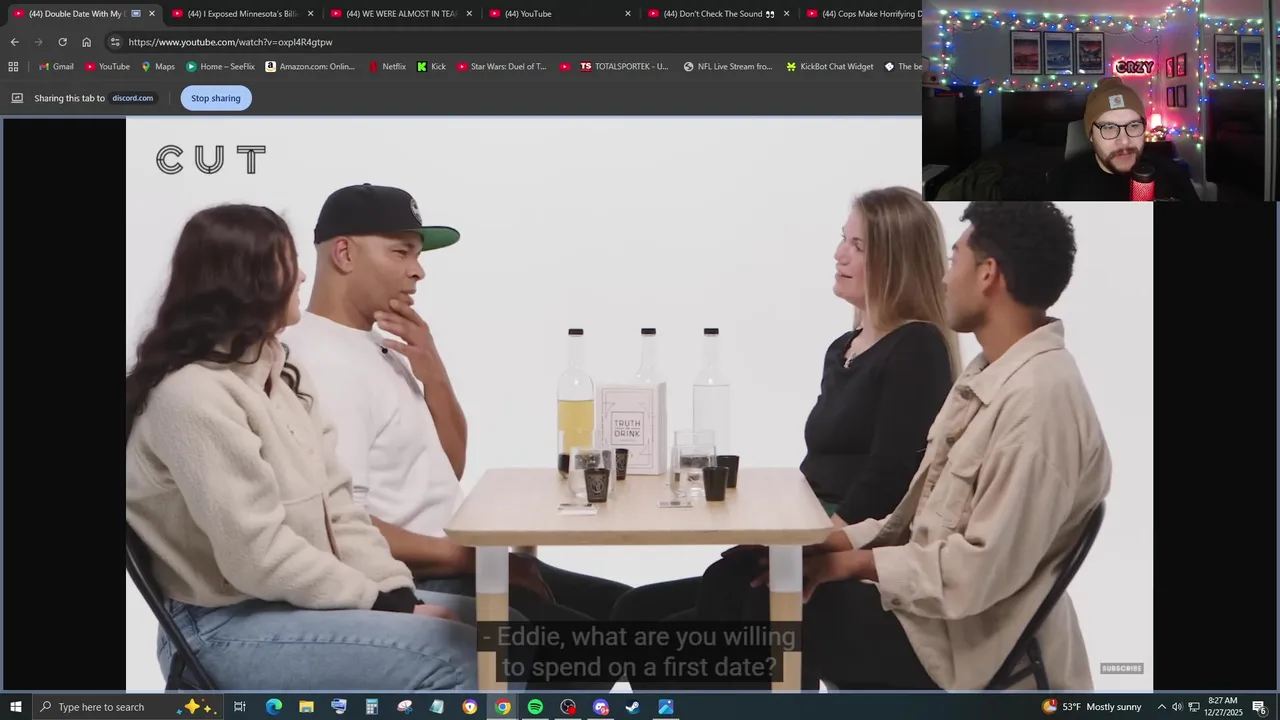Click the video to pause playback
Screen dimensions: 1280x720
point(639,404)
